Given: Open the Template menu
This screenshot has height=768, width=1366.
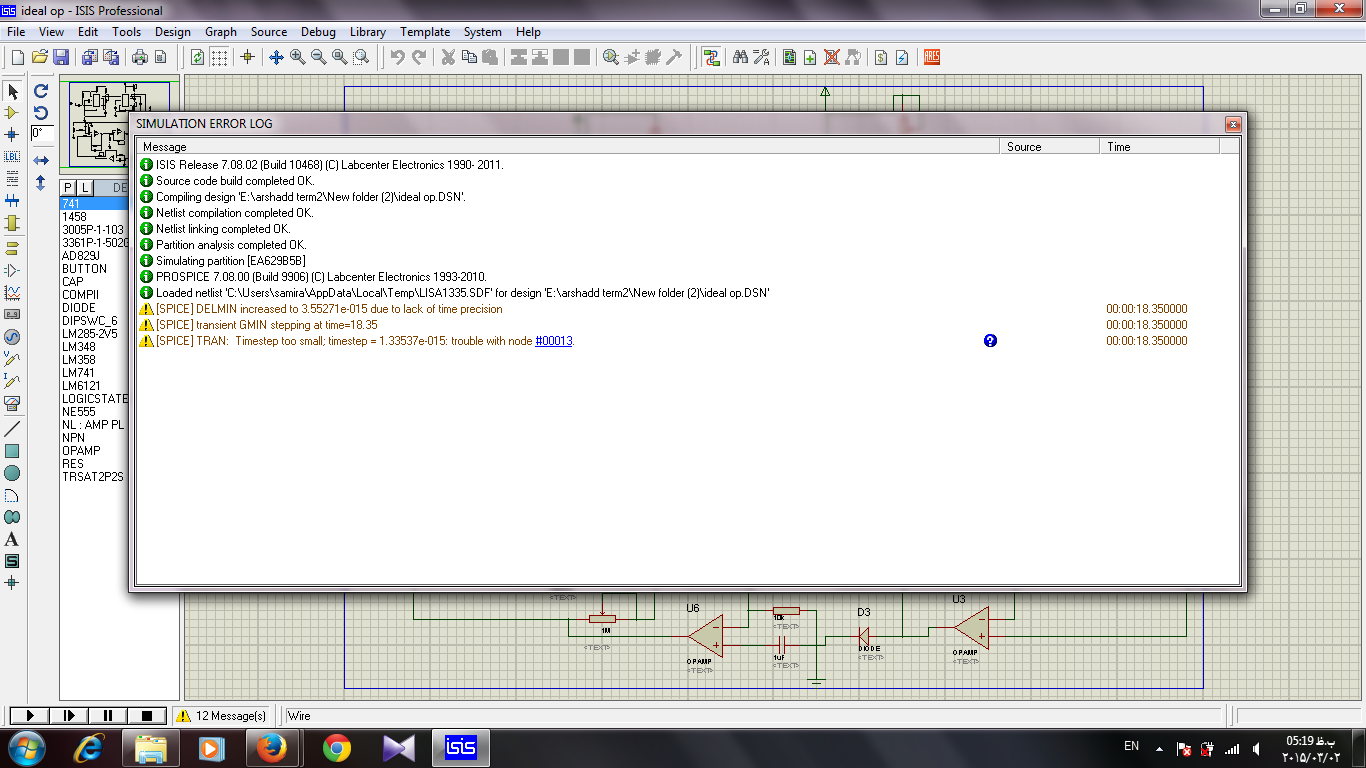Looking at the screenshot, I should click(x=425, y=32).
